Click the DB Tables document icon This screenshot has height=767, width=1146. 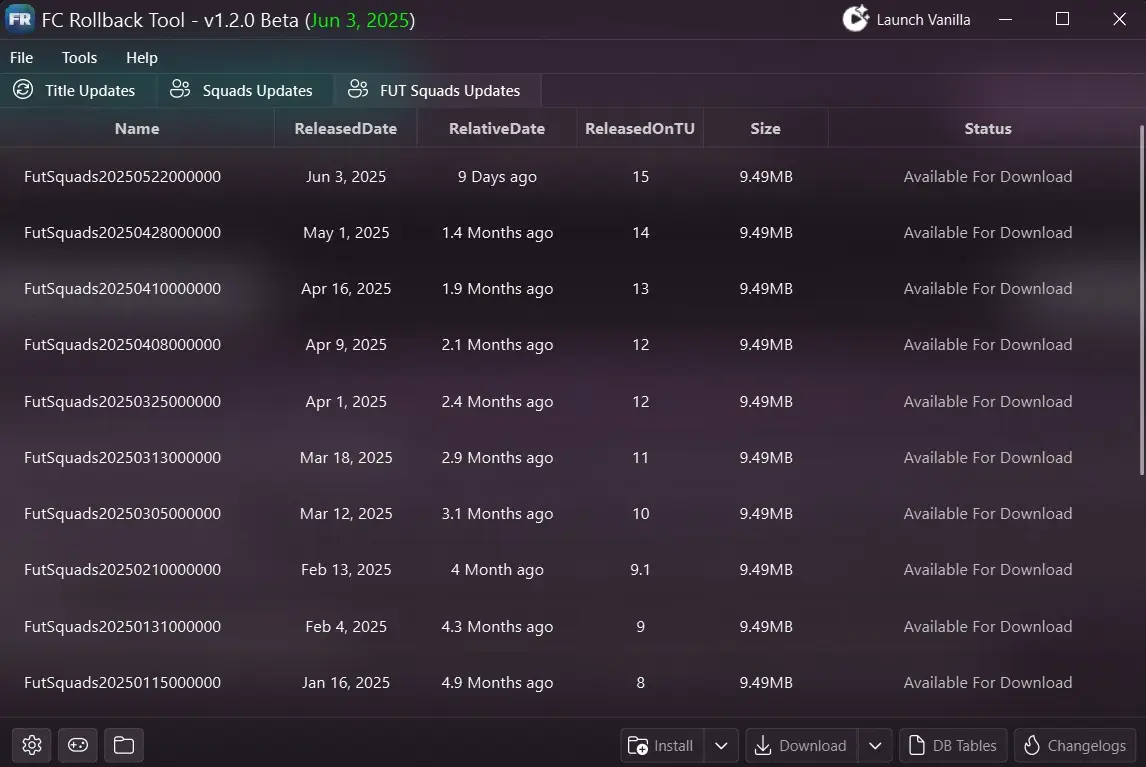pos(917,745)
